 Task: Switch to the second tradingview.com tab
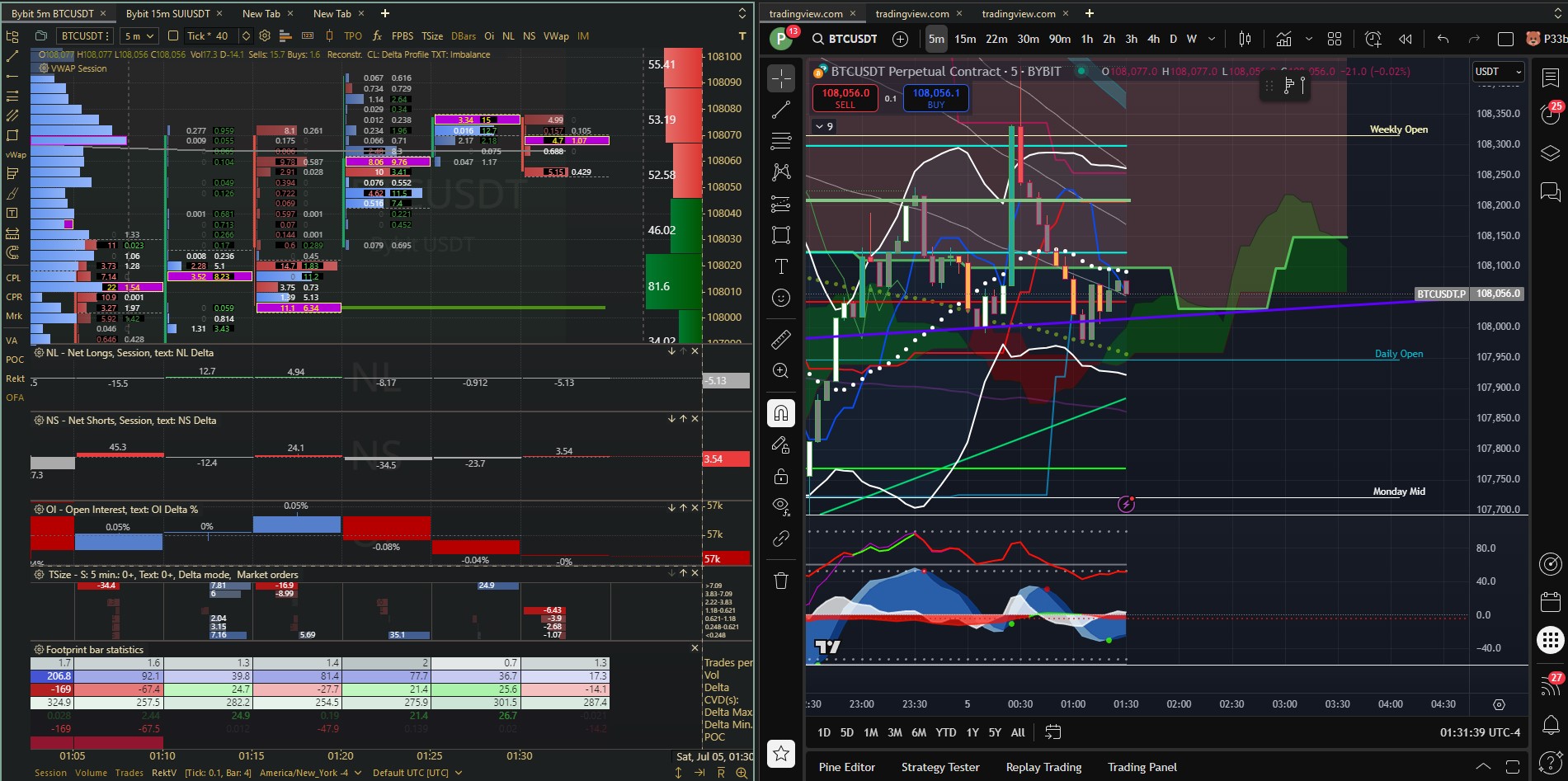pos(912,13)
